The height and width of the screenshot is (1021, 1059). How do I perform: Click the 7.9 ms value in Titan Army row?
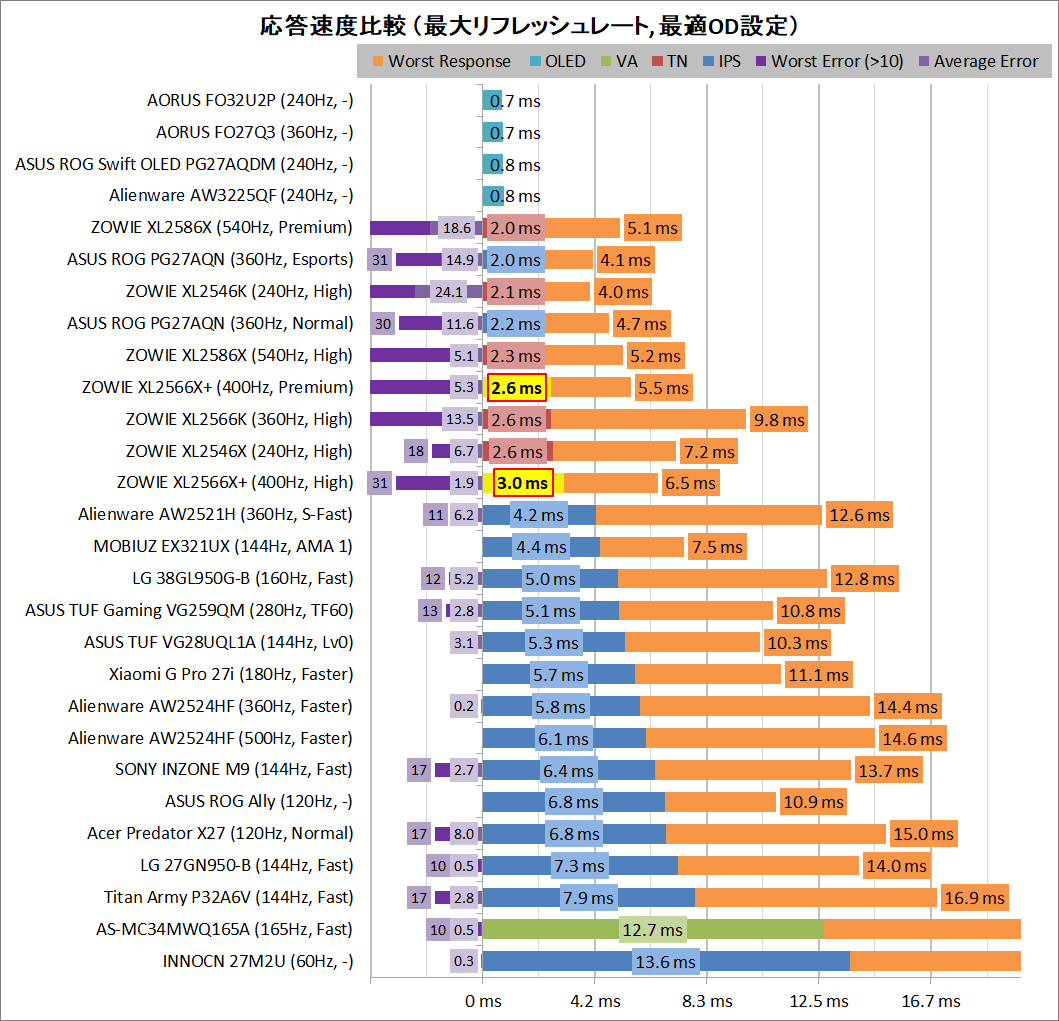click(x=588, y=898)
